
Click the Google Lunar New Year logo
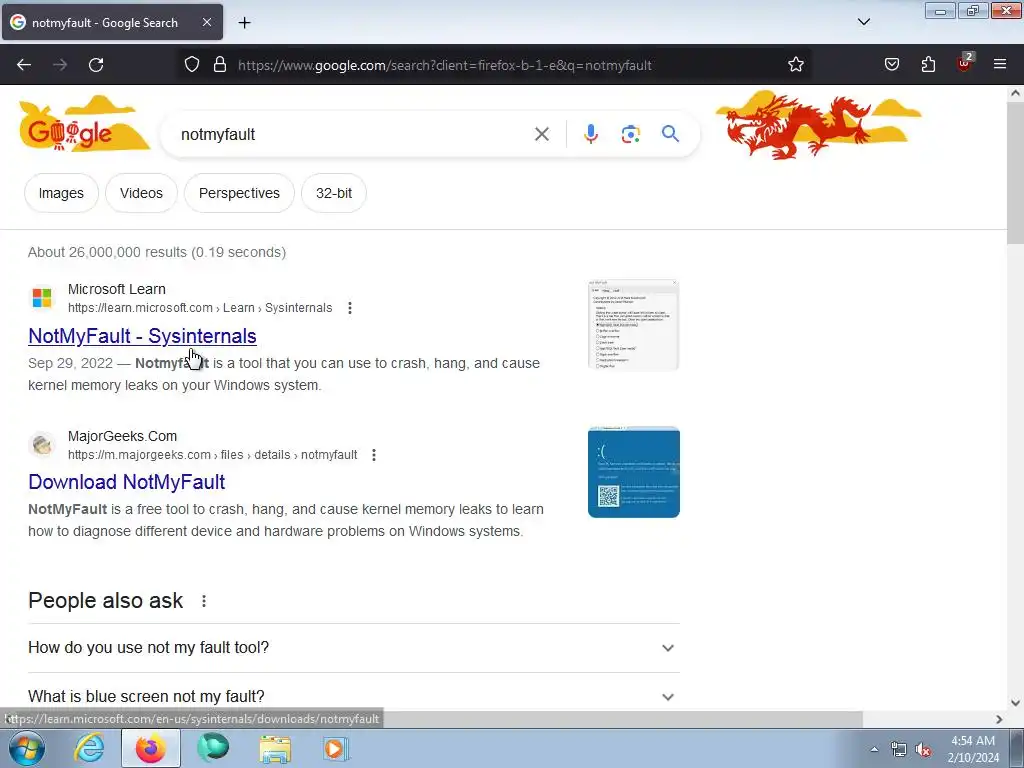pyautogui.click(x=82, y=124)
